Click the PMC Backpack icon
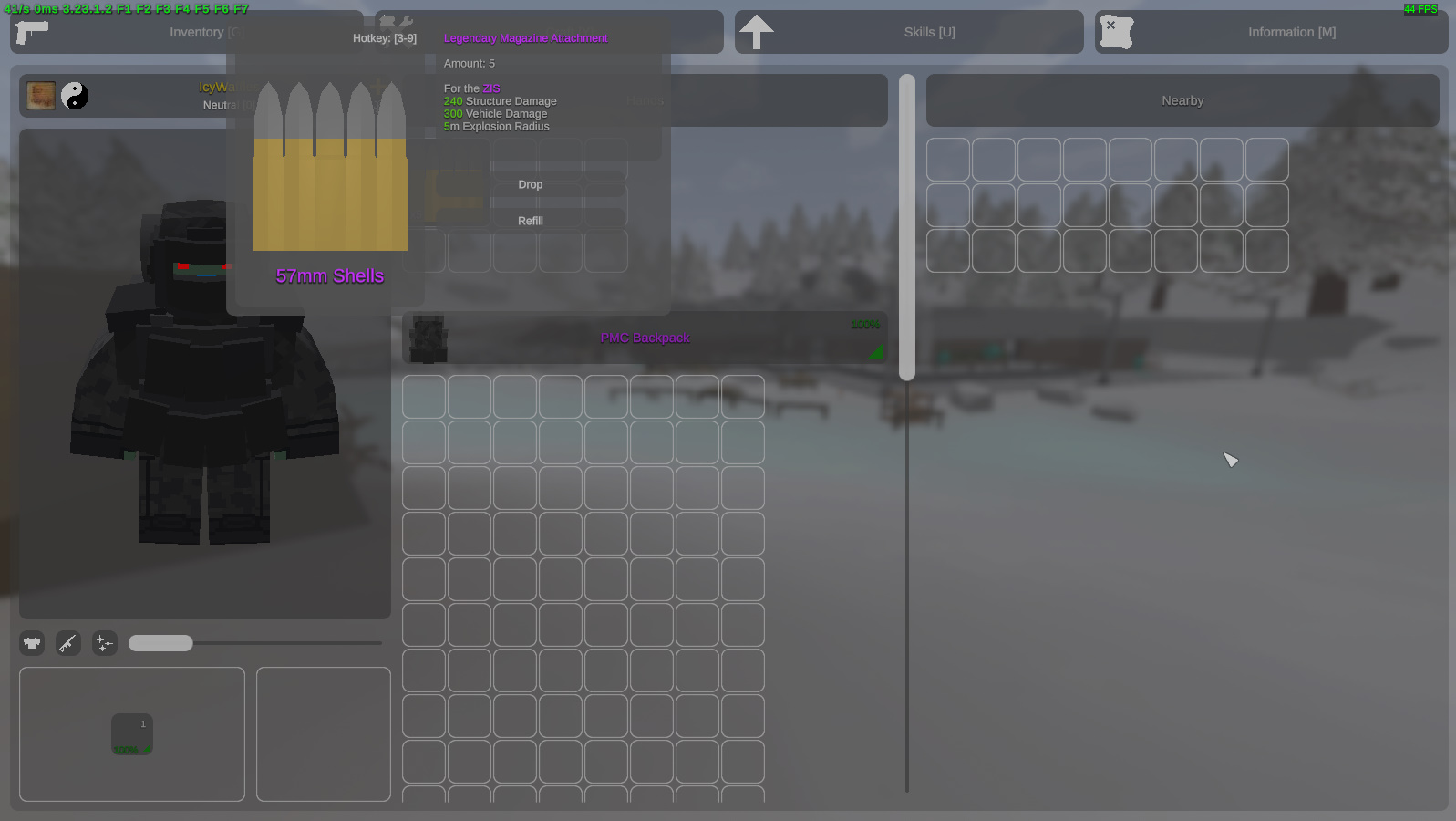The image size is (1456, 821). coord(429,338)
